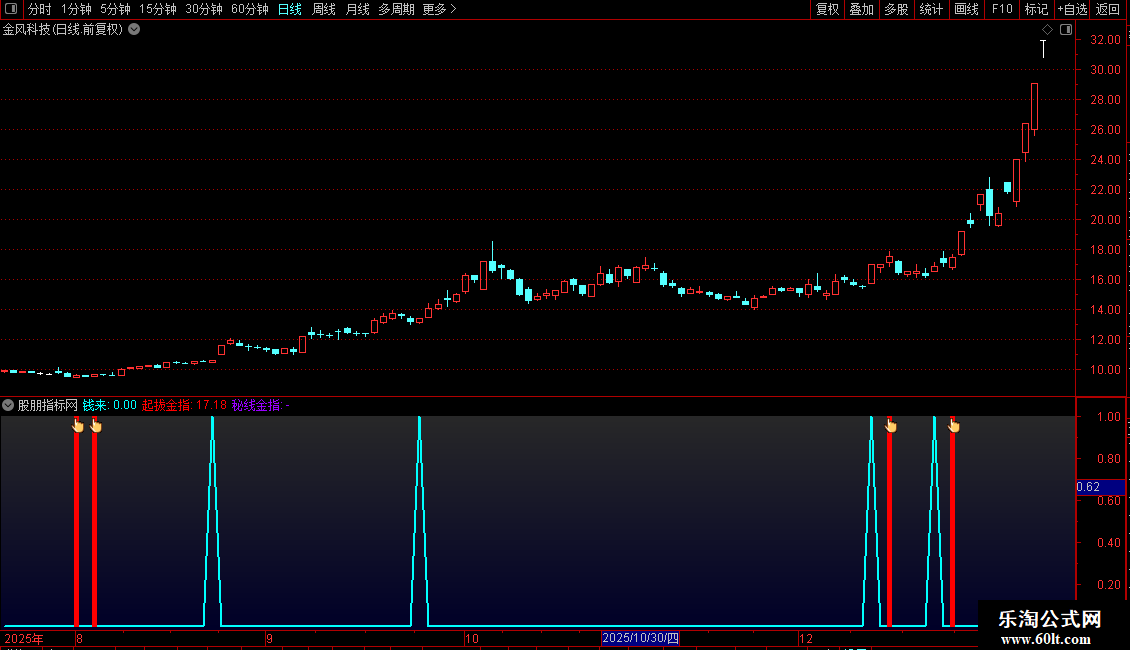Viewport: 1130px width, 650px height.
Task: Expand the 更多 periods menu
Action: point(440,9)
